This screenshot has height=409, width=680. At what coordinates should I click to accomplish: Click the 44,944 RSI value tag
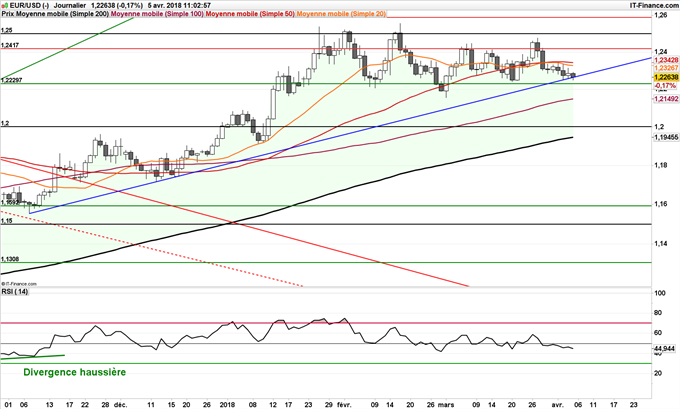pos(664,348)
